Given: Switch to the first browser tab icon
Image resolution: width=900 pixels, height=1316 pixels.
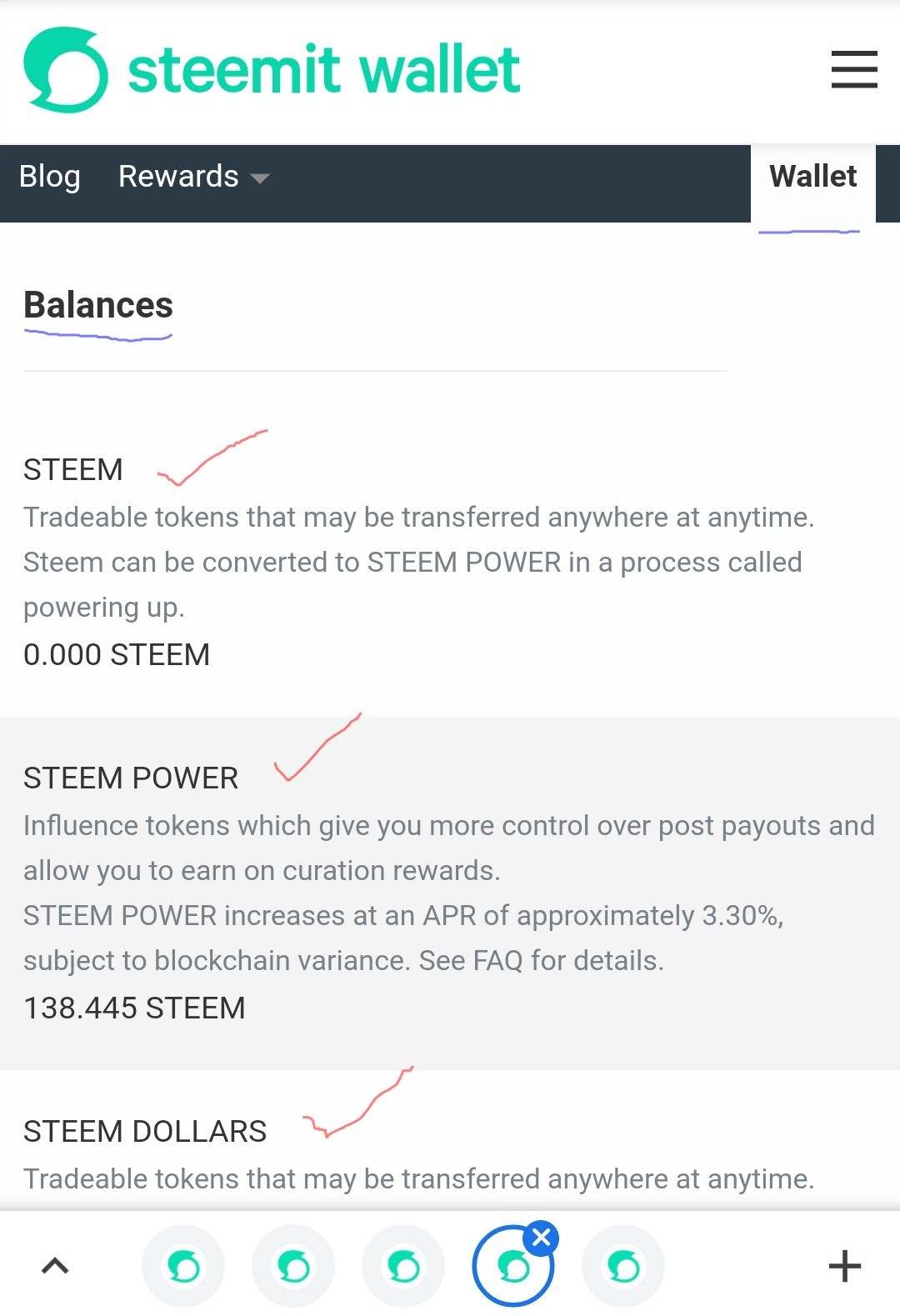Looking at the screenshot, I should [183, 1267].
